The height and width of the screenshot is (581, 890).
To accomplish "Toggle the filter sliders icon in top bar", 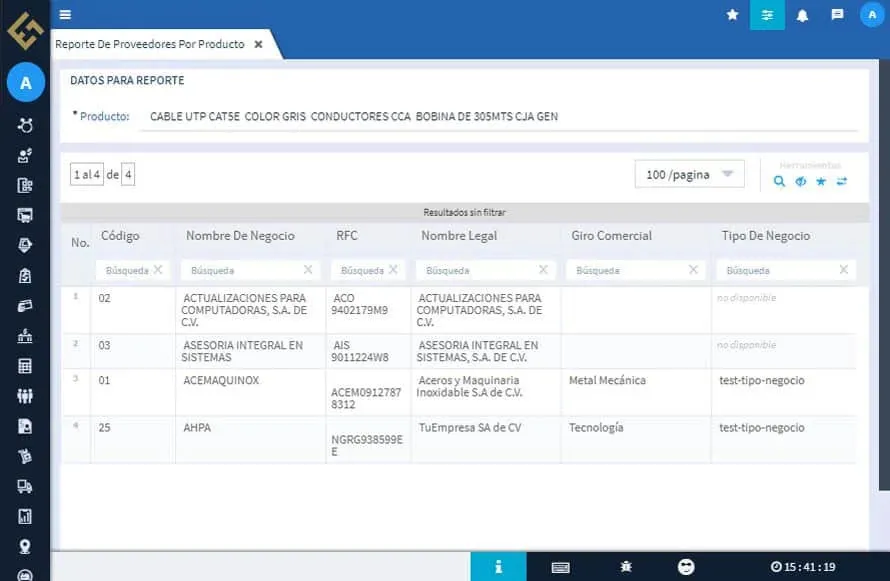I will pyautogui.click(x=767, y=14).
